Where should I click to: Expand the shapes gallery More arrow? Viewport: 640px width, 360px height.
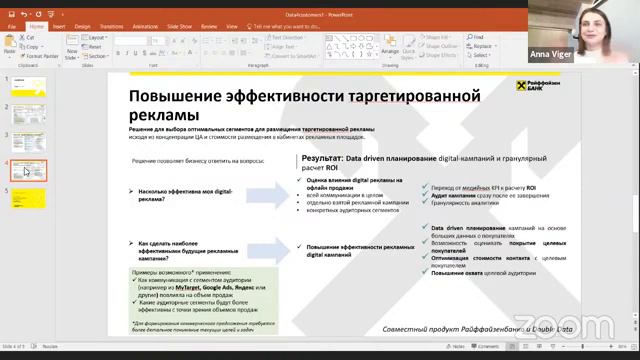377,54
